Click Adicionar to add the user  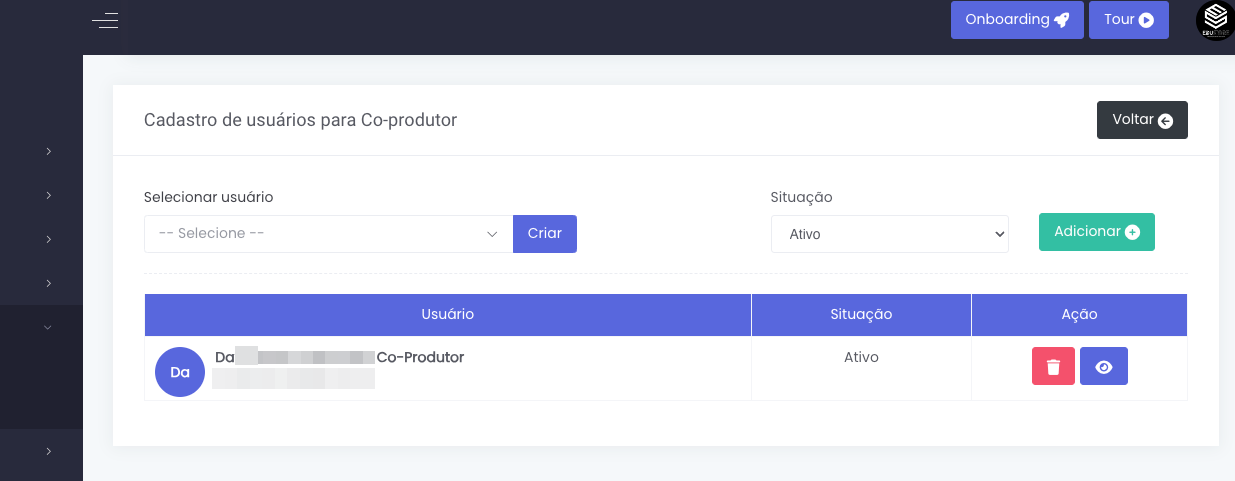coord(1096,232)
